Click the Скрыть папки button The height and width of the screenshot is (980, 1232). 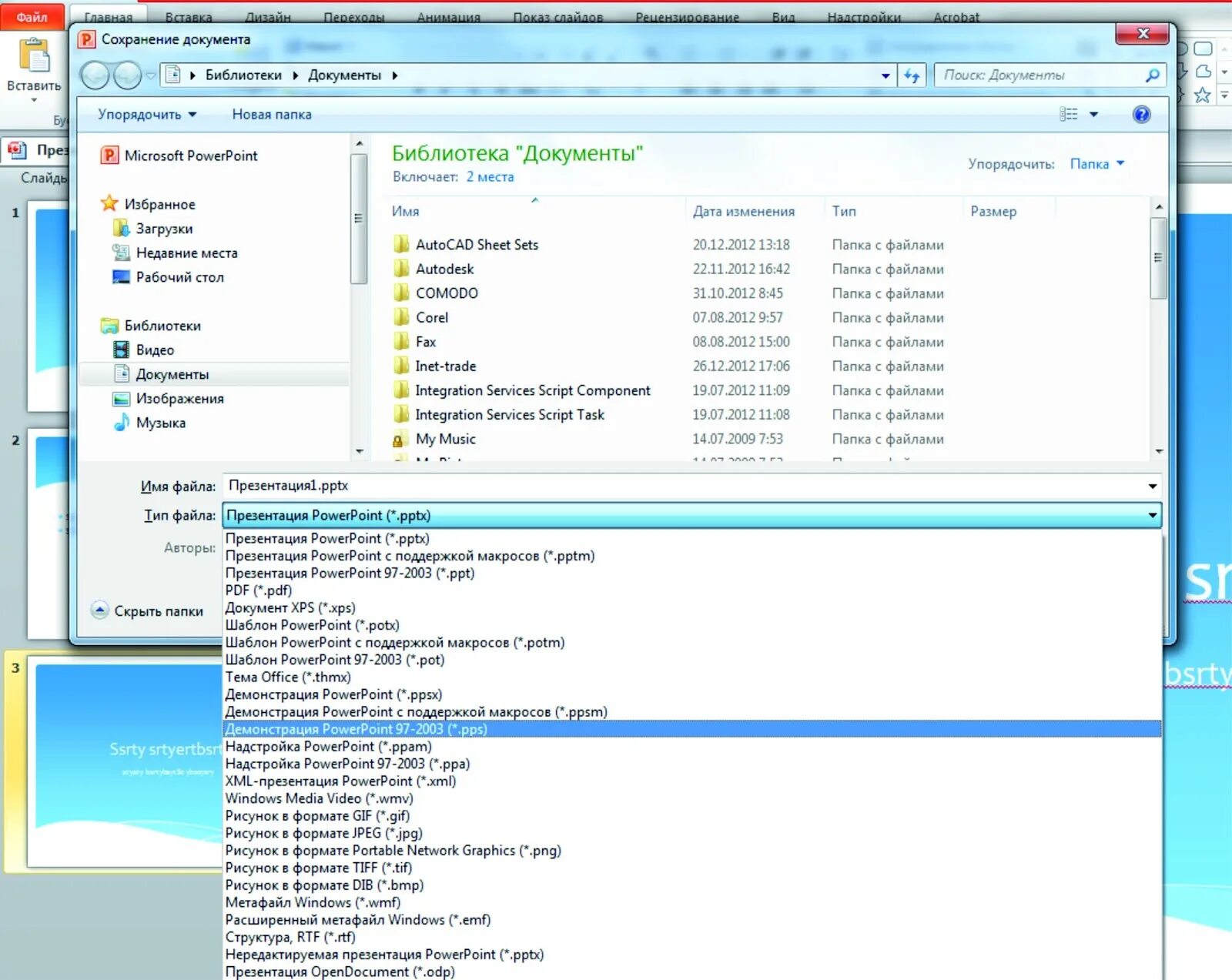pyautogui.click(x=148, y=610)
